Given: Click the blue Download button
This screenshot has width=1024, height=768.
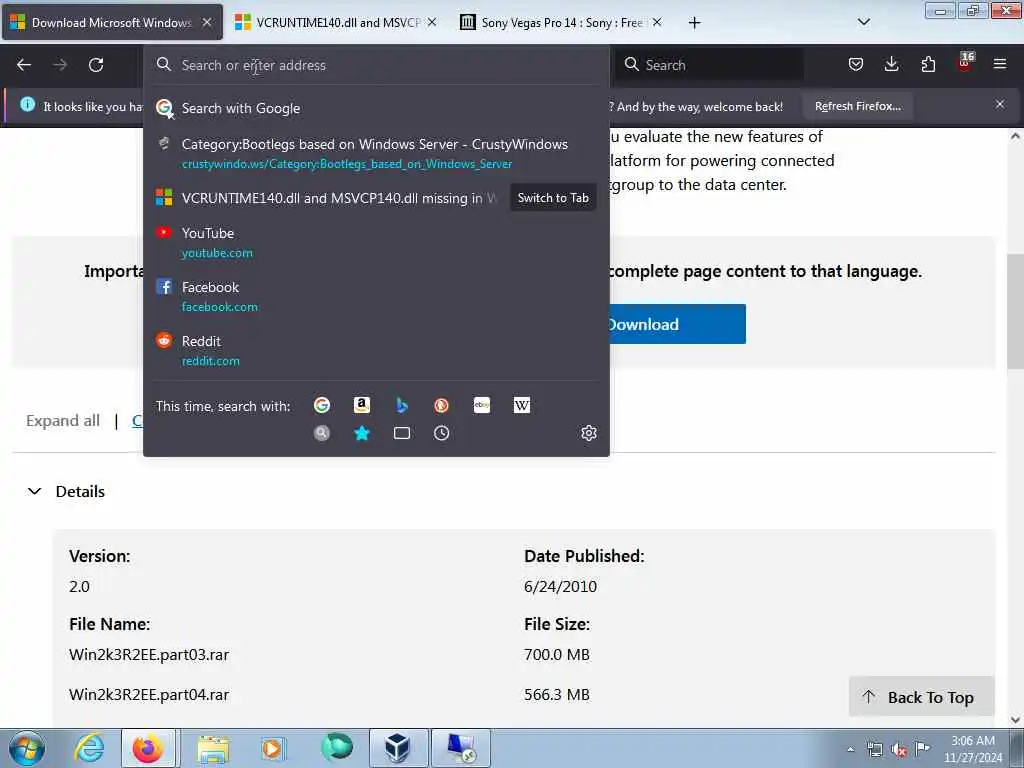Looking at the screenshot, I should coord(677,324).
